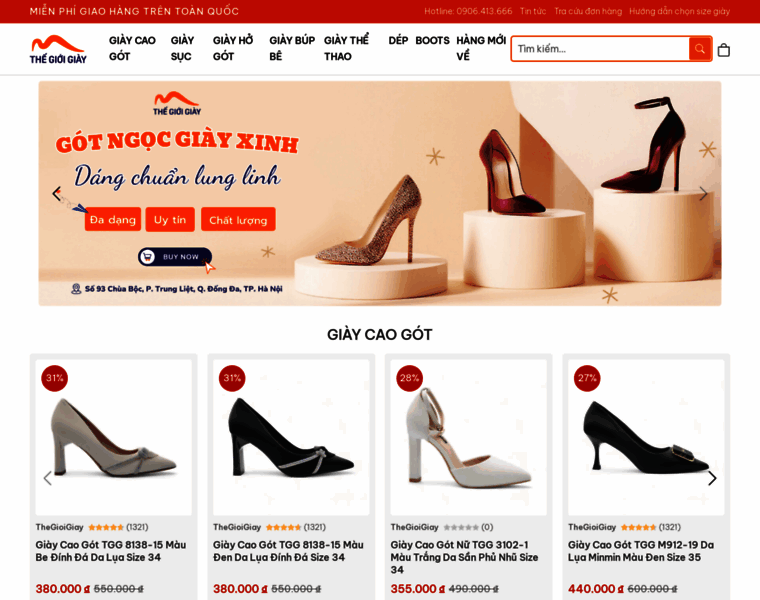Viewport: 760px width, 600px height.
Task: Open the Tin tức link
Action: click(533, 11)
